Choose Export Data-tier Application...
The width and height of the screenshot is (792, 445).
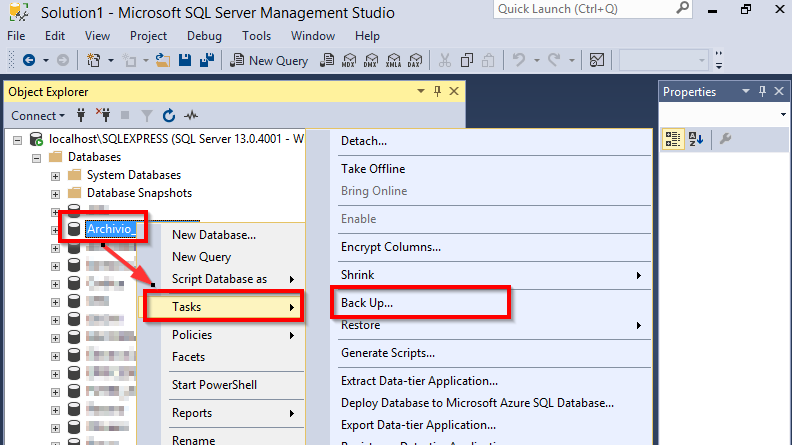coord(418,425)
